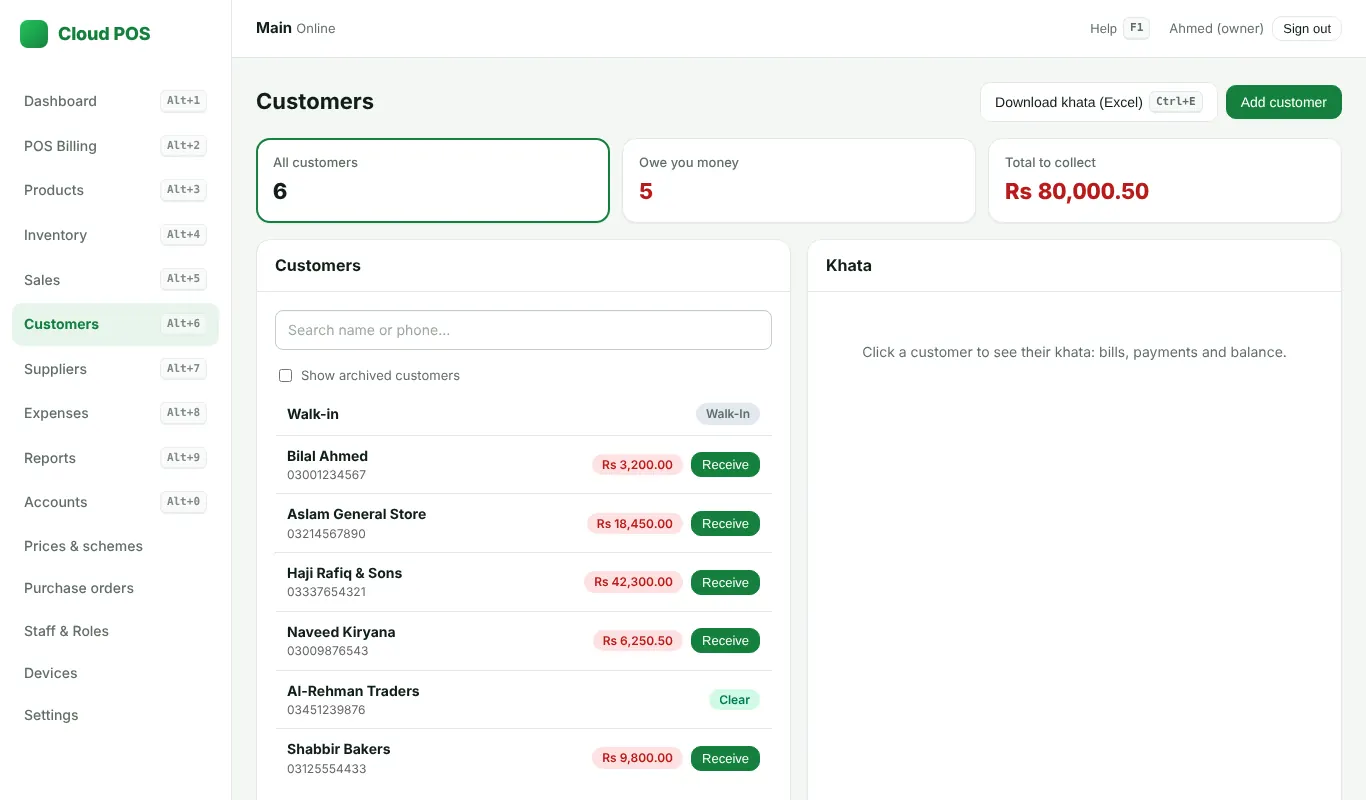Open Settings from the sidebar

(115, 715)
